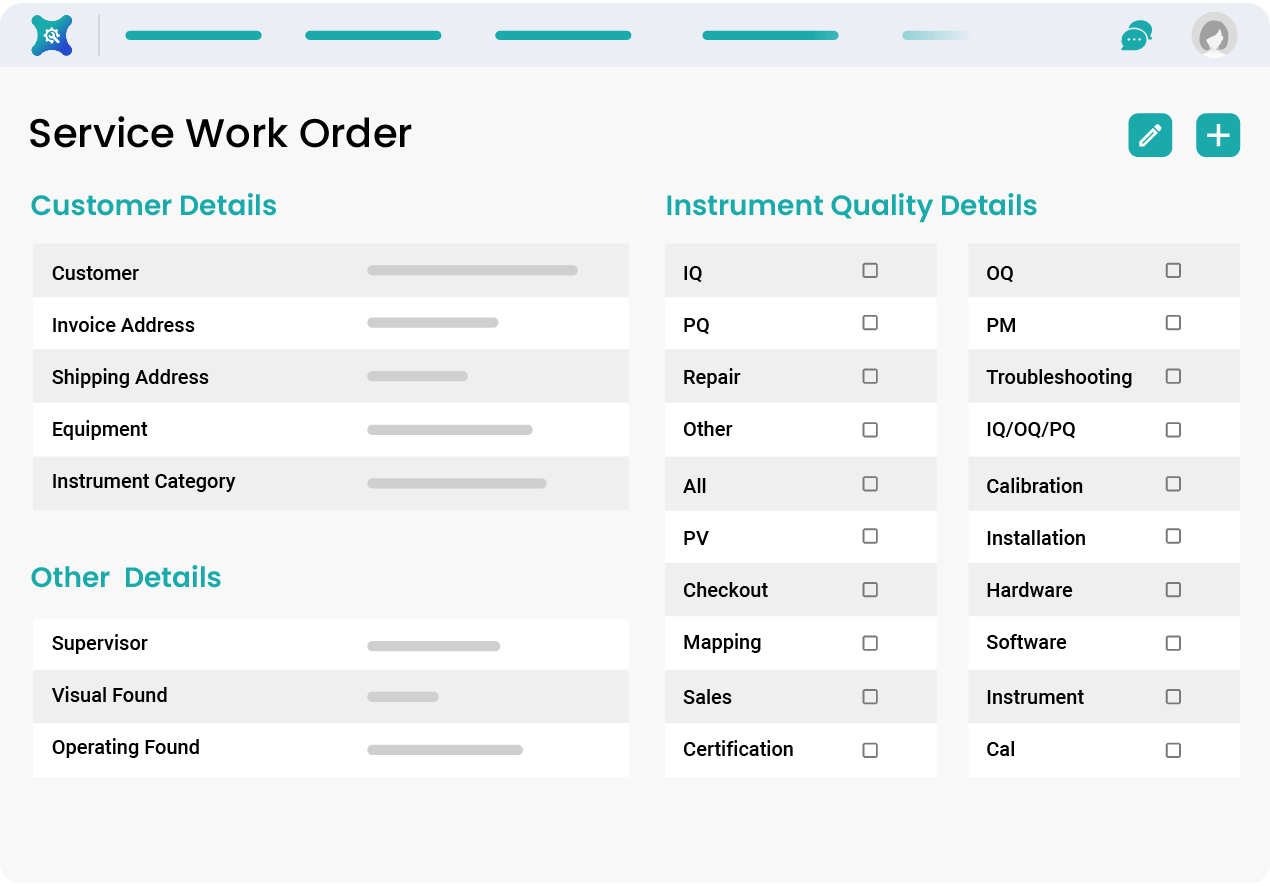Open the app logo in the top-left corner
Screen dimensions: 1270x886
[x=50, y=35]
